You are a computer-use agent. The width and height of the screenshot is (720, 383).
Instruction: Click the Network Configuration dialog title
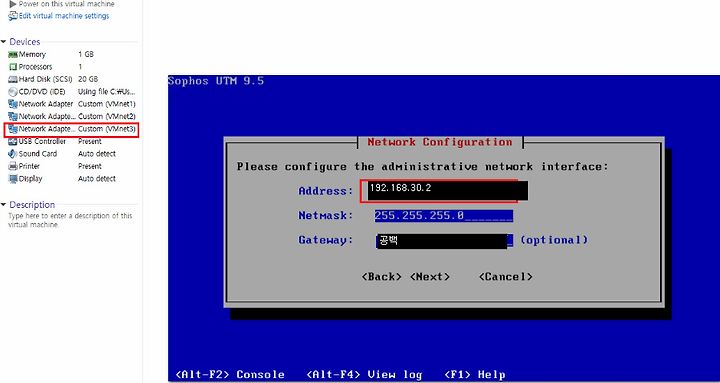pos(439,142)
